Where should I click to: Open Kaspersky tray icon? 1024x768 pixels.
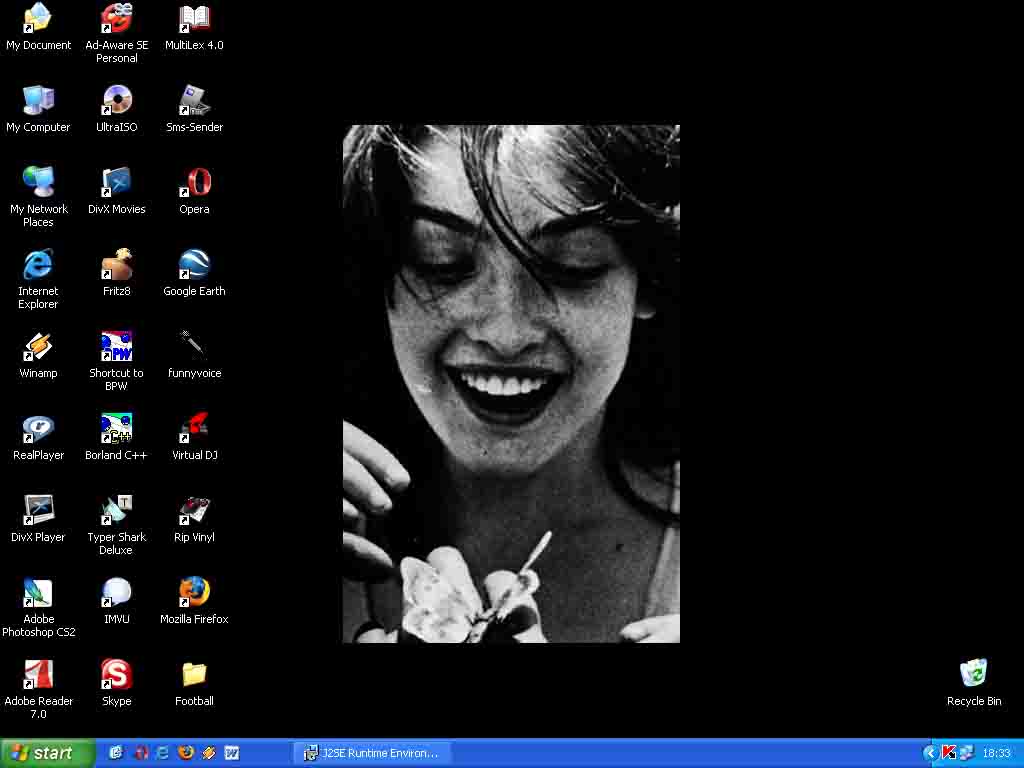[949, 753]
